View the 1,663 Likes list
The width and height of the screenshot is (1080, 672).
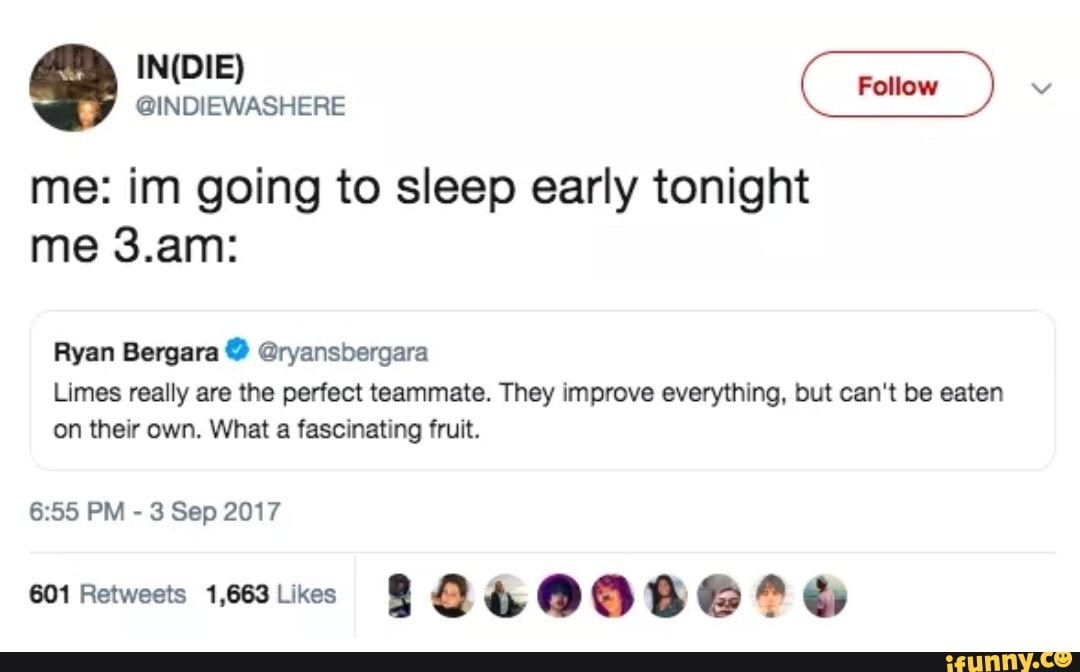point(270,595)
